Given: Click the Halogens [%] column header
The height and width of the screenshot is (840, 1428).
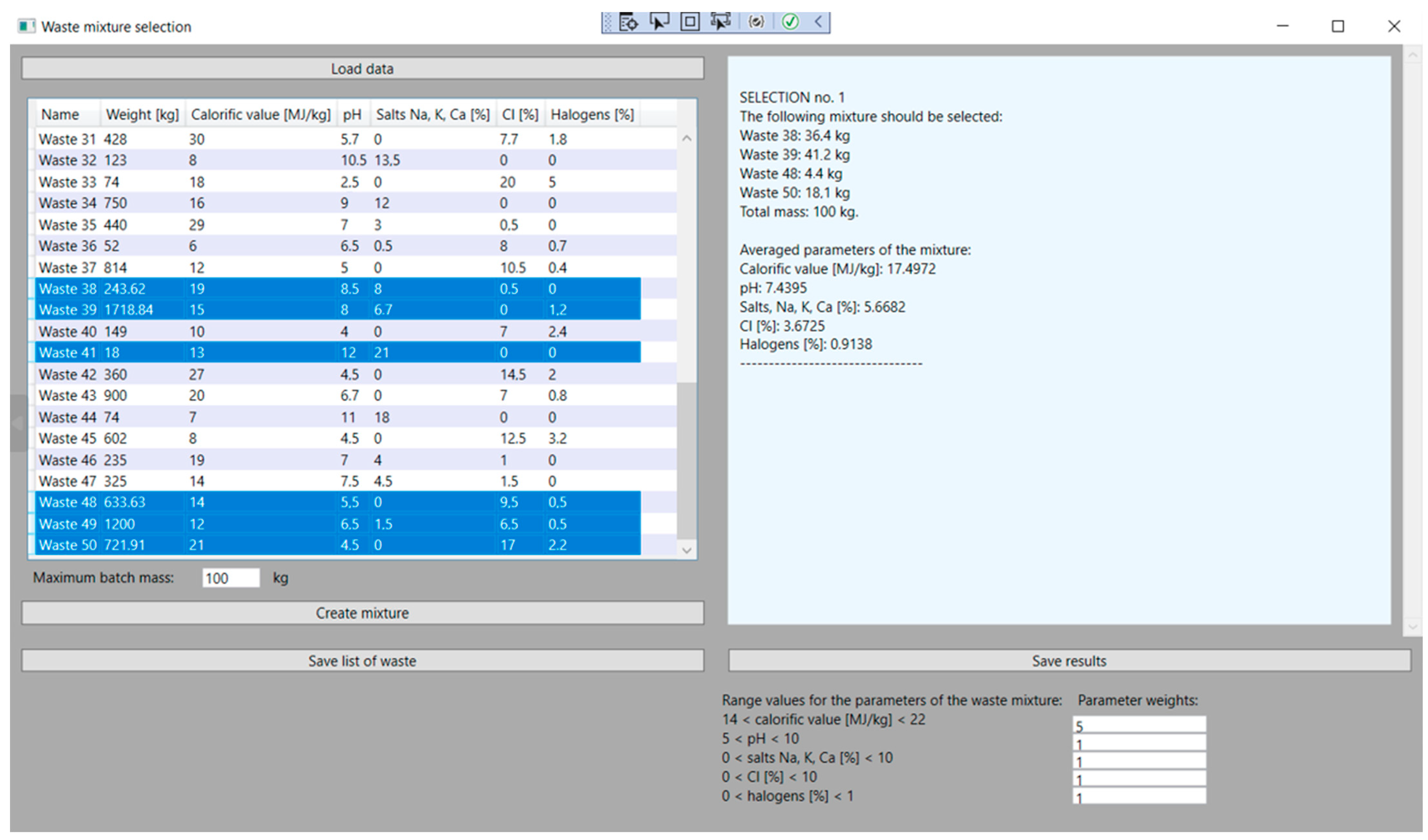Looking at the screenshot, I should pyautogui.click(x=592, y=114).
